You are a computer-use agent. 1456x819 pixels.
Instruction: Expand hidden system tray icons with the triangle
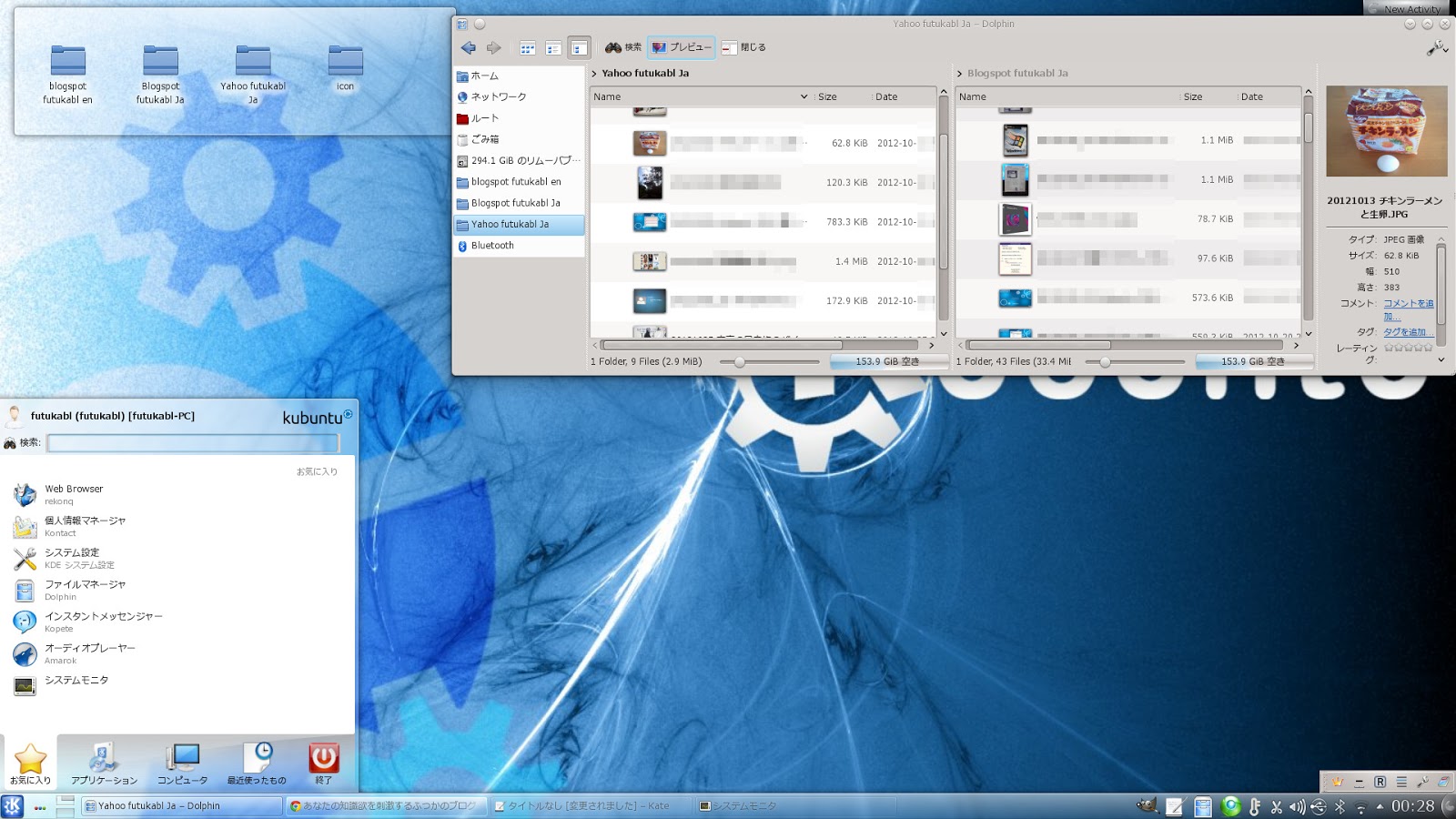[1380, 806]
